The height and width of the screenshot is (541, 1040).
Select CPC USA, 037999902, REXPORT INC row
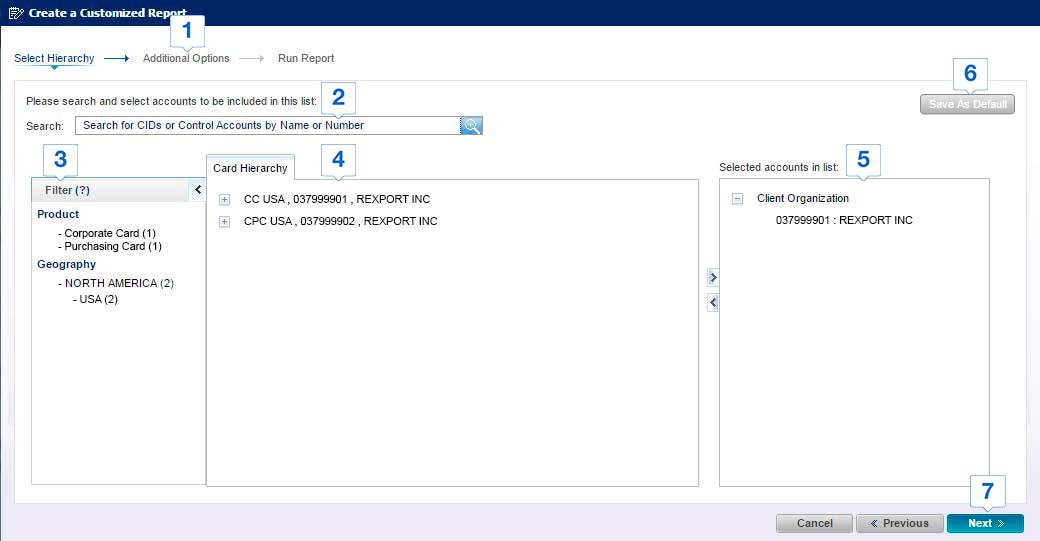click(x=340, y=221)
